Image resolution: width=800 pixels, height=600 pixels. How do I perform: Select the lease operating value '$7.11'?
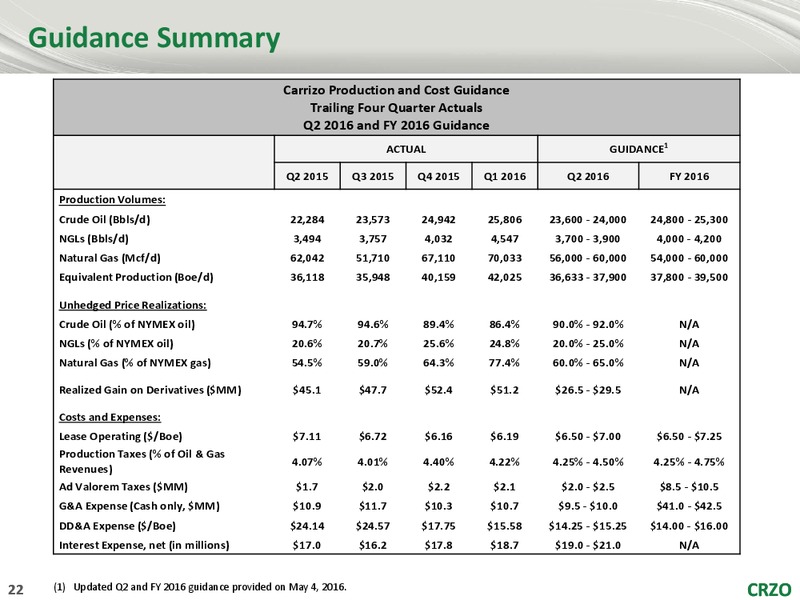(307, 437)
